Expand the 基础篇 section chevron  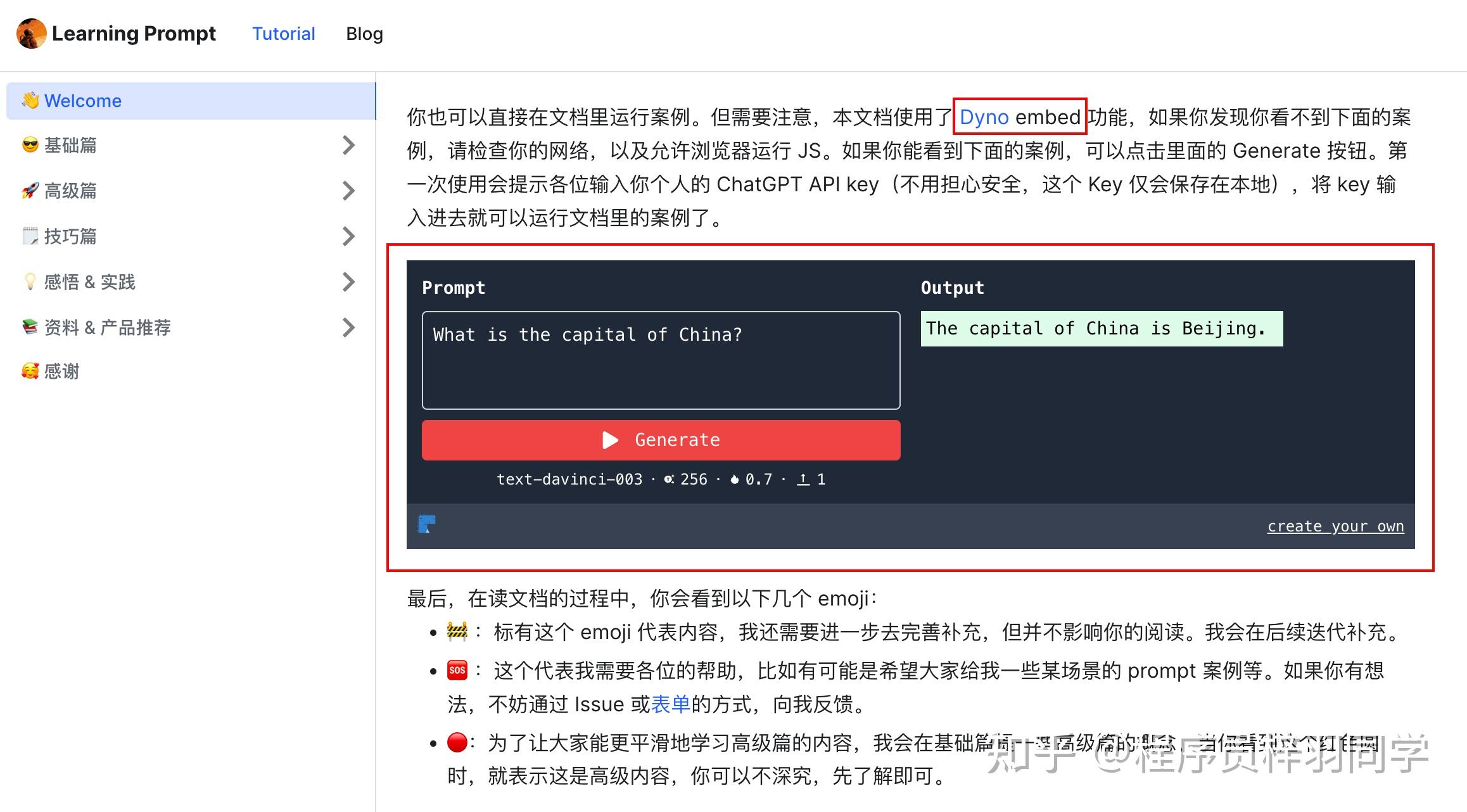(349, 145)
